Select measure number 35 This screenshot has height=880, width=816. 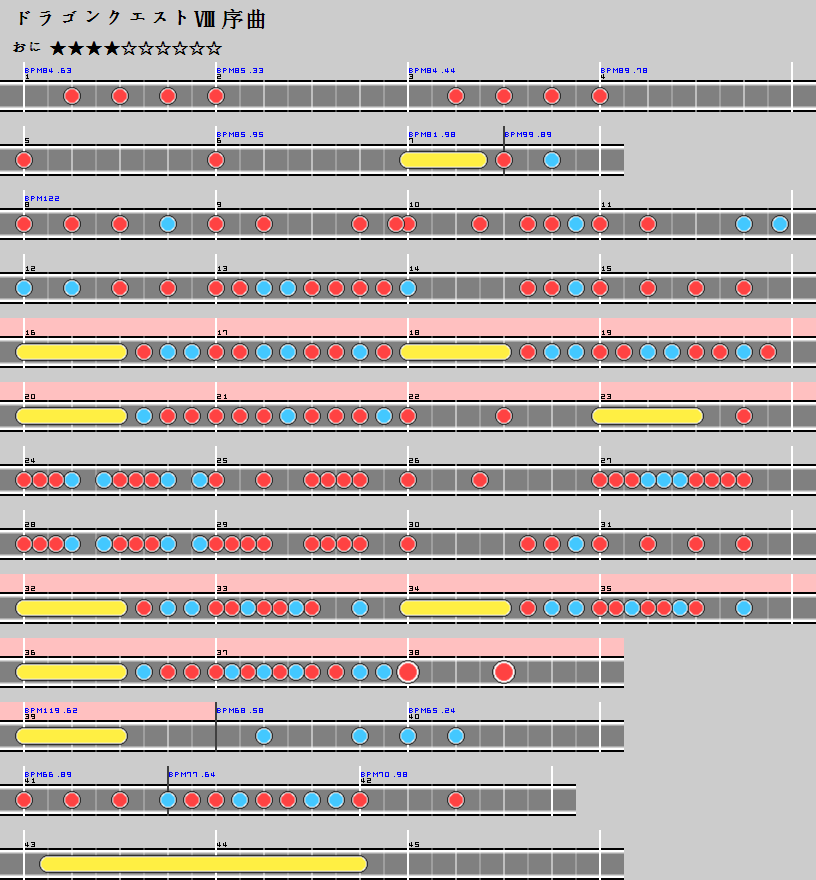coord(606,589)
